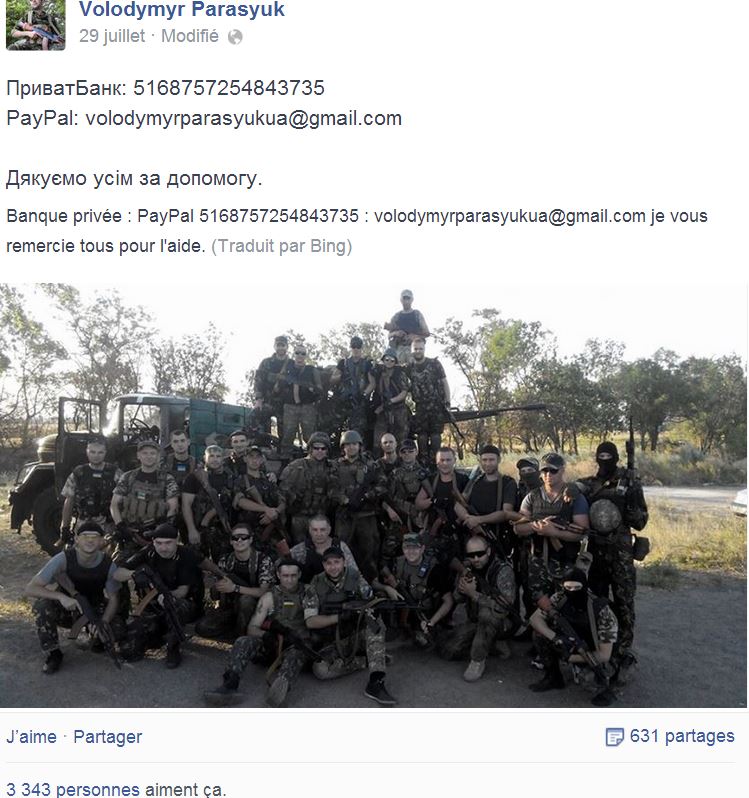This screenshot has width=749, height=798.
Task: Click the shares note icon
Action: [x=614, y=736]
